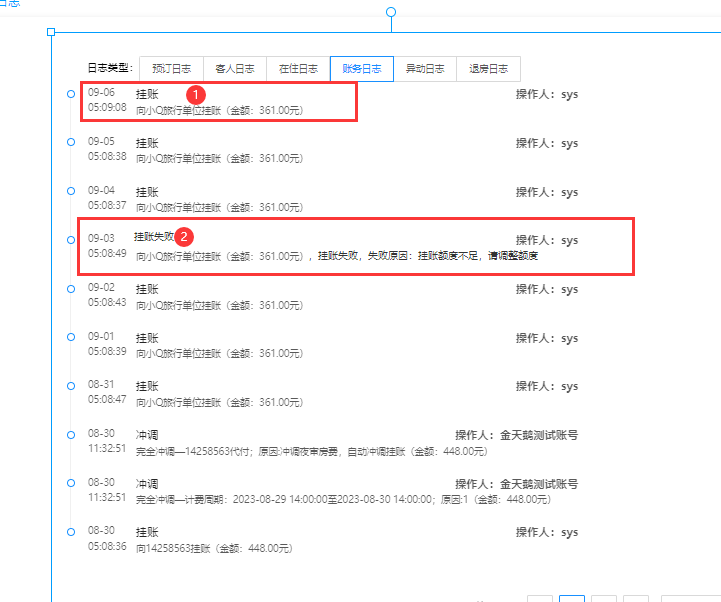Screen dimensions: 721x602
Task: Click the 09-02 05:08:43 timestamp
Action: click(x=107, y=295)
